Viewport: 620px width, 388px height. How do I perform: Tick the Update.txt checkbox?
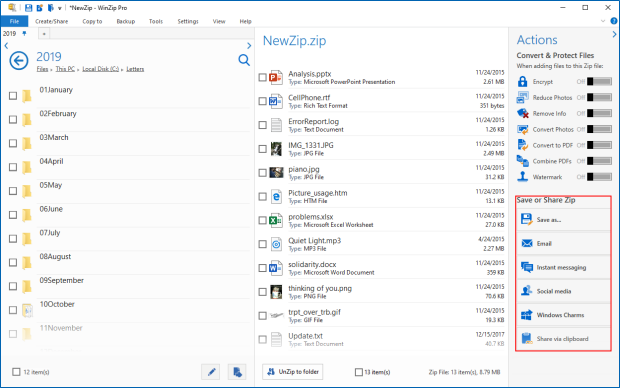point(262,339)
